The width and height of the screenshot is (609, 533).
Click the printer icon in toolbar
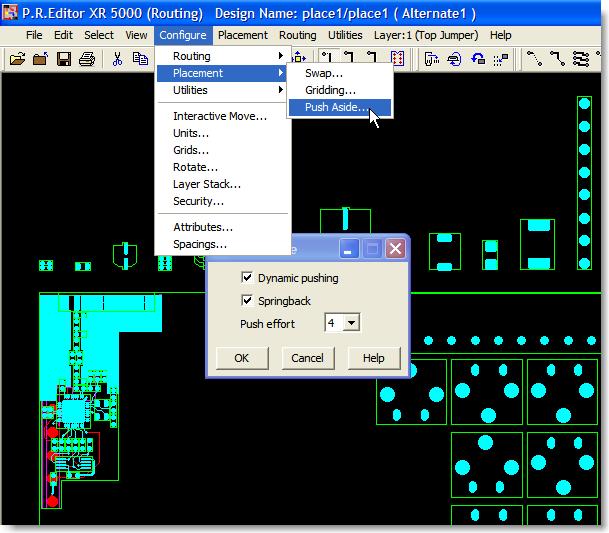pos(87,59)
